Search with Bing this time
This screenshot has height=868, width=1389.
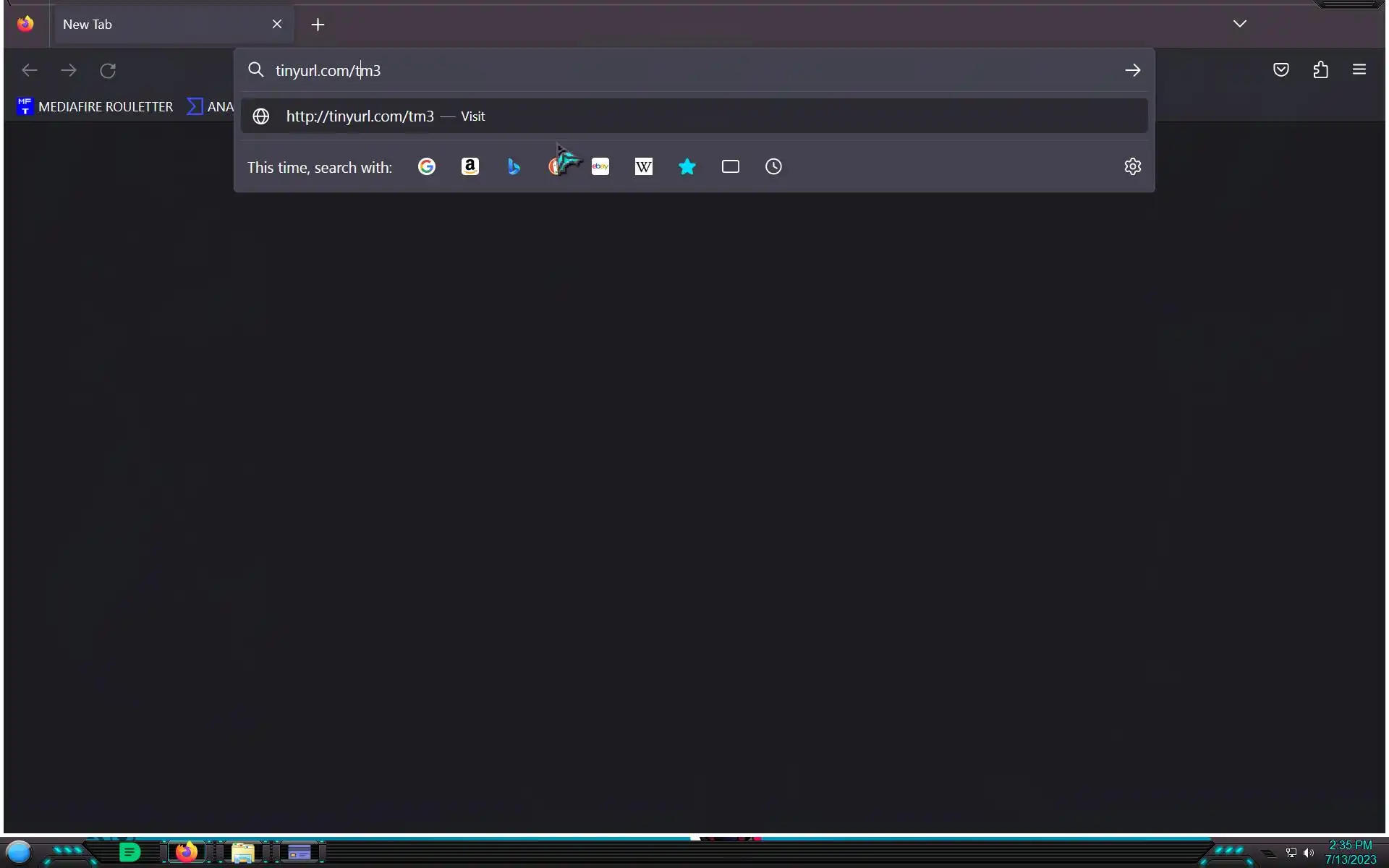point(514,167)
